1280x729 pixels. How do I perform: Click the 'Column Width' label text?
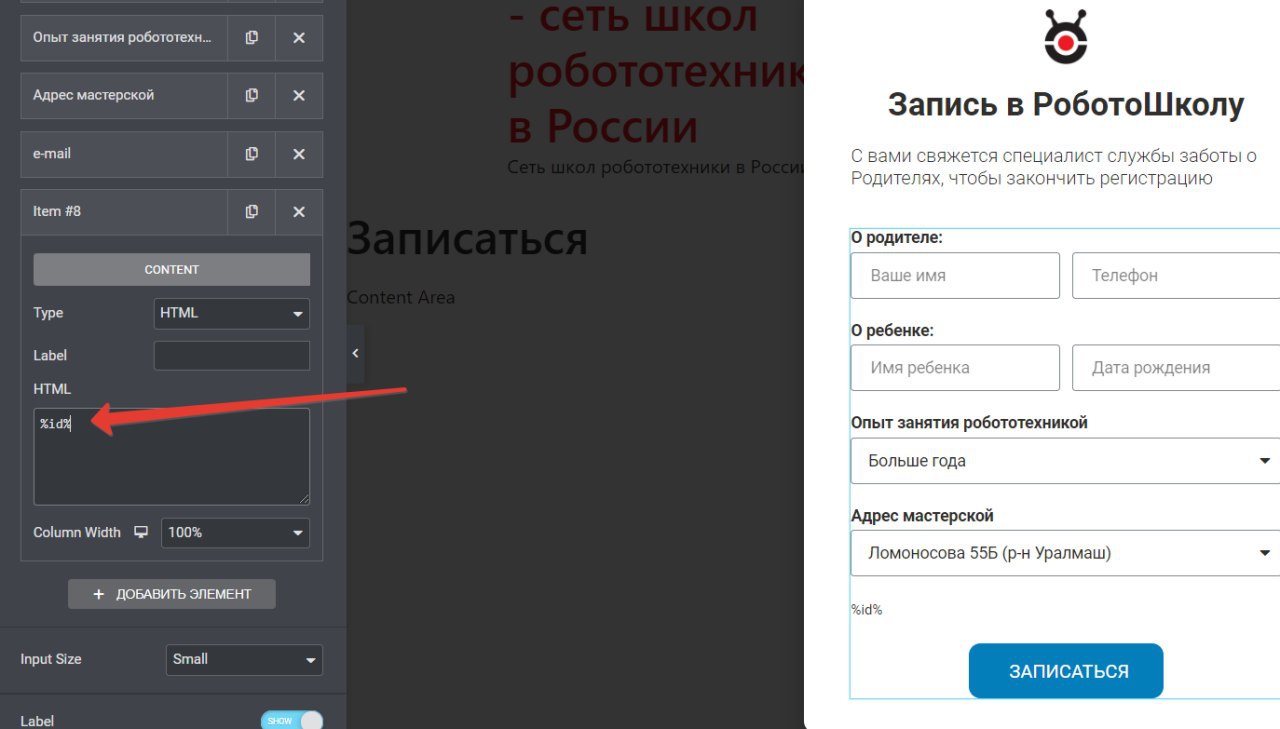(x=77, y=532)
